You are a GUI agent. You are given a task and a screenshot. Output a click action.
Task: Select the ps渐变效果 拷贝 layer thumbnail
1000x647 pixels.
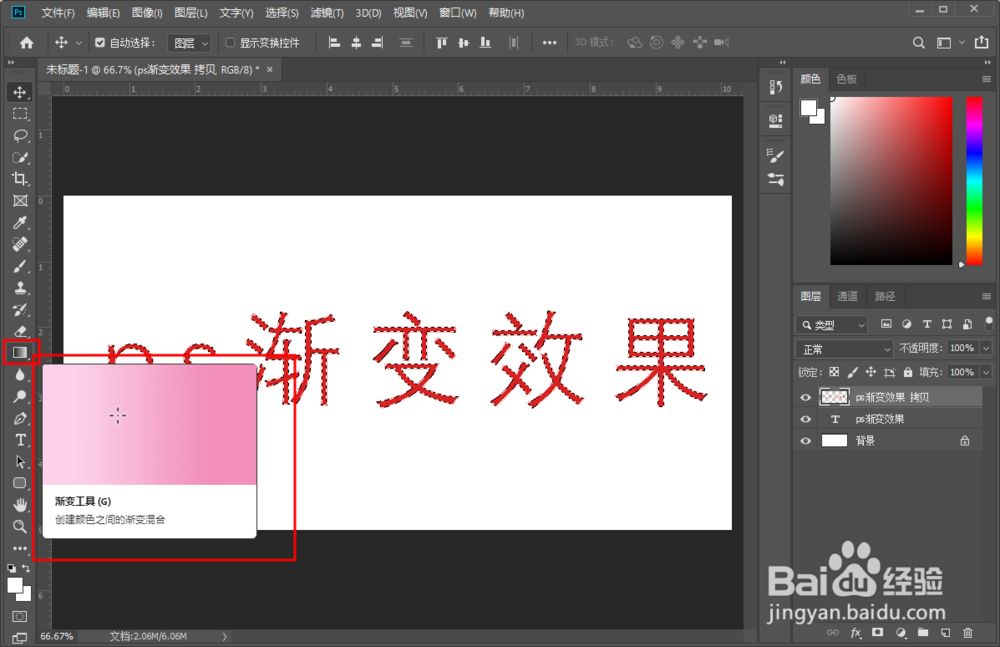click(x=835, y=397)
